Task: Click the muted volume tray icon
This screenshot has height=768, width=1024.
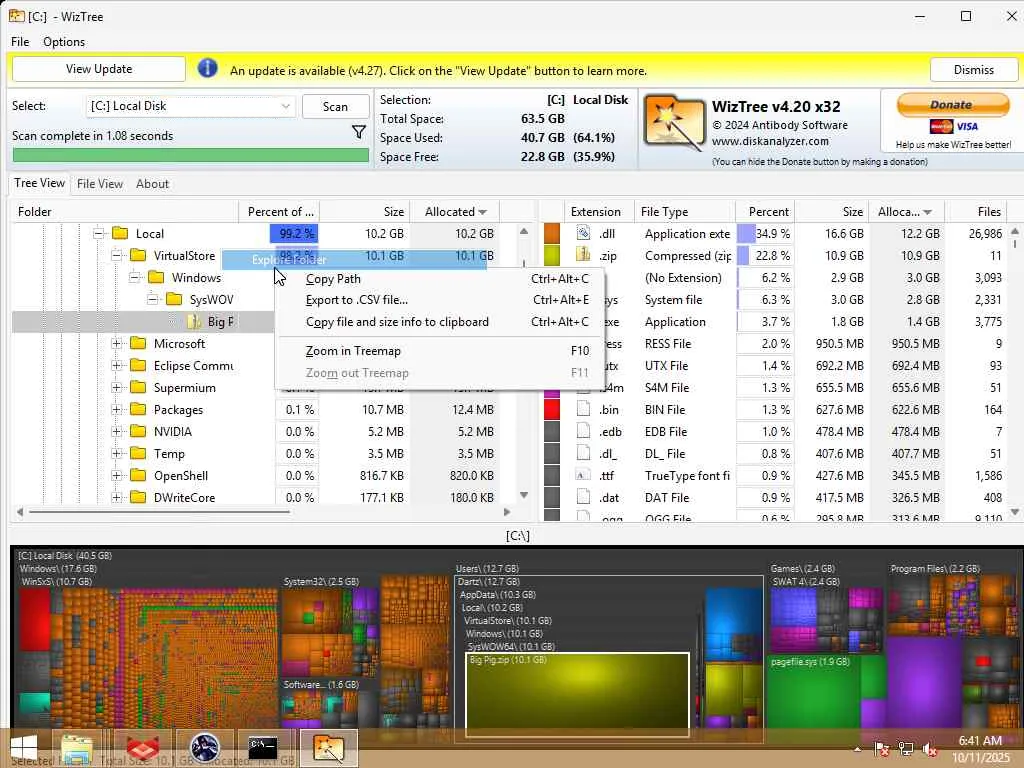Action: tap(929, 748)
